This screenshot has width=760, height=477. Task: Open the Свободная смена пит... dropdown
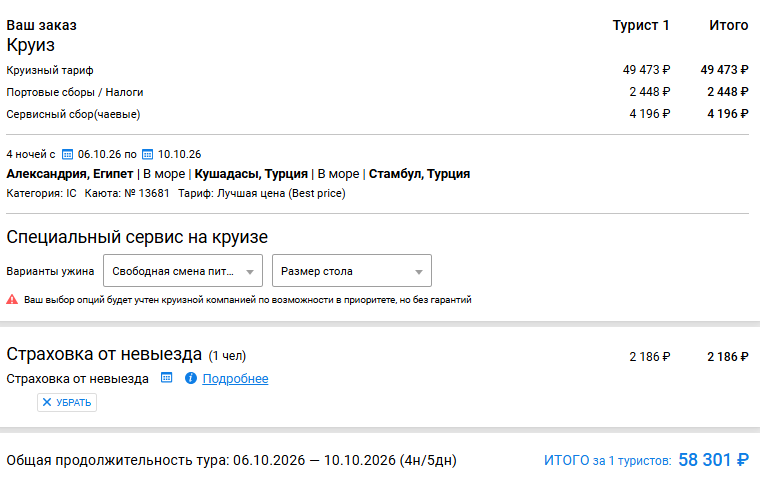[x=183, y=270]
